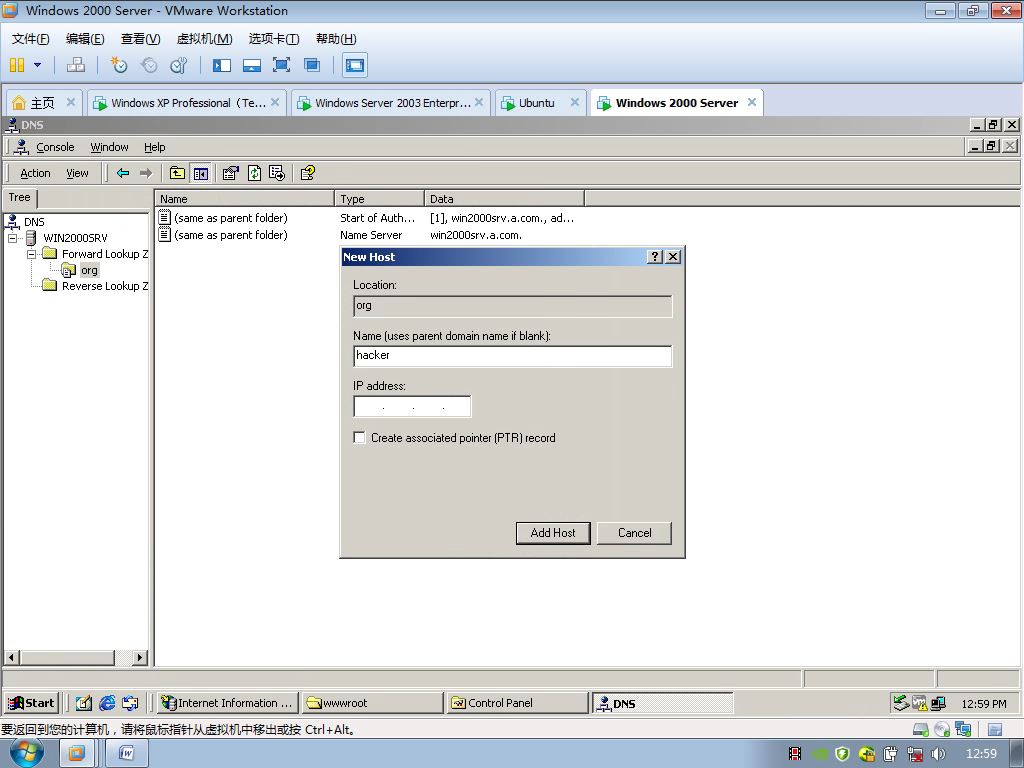Switch to Internet Information taskbar button
Screen dimensions: 1024x768
pyautogui.click(x=228, y=703)
